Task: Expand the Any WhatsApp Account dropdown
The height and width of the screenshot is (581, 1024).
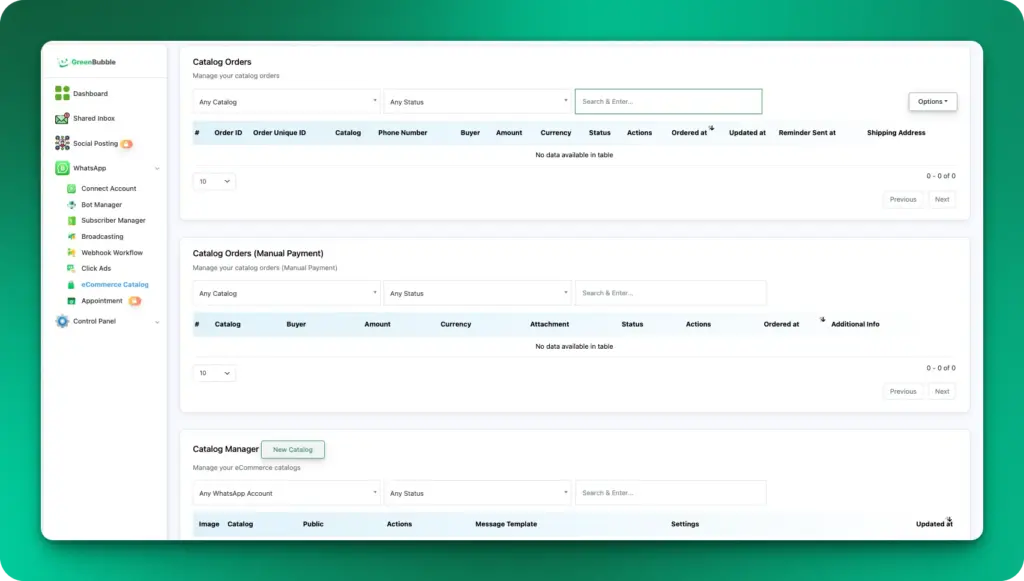Action: point(286,492)
